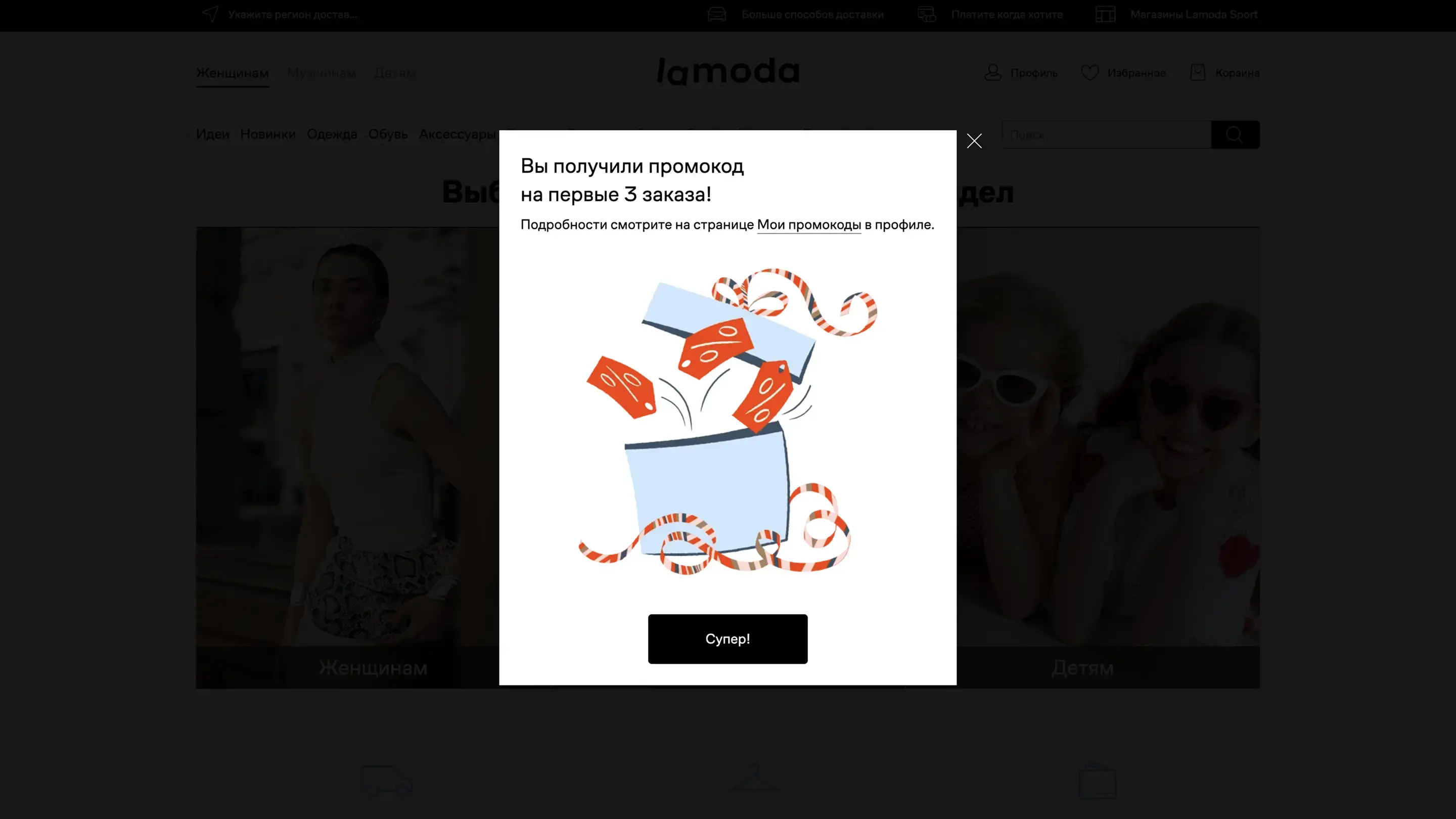Open the Обувь menu item

[388, 134]
